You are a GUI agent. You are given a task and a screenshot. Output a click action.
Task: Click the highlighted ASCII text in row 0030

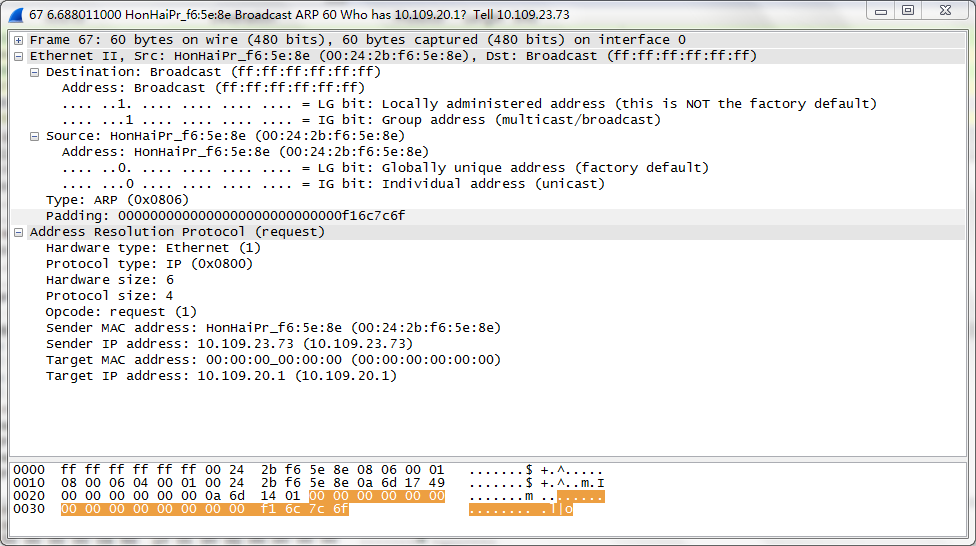click(x=520, y=509)
